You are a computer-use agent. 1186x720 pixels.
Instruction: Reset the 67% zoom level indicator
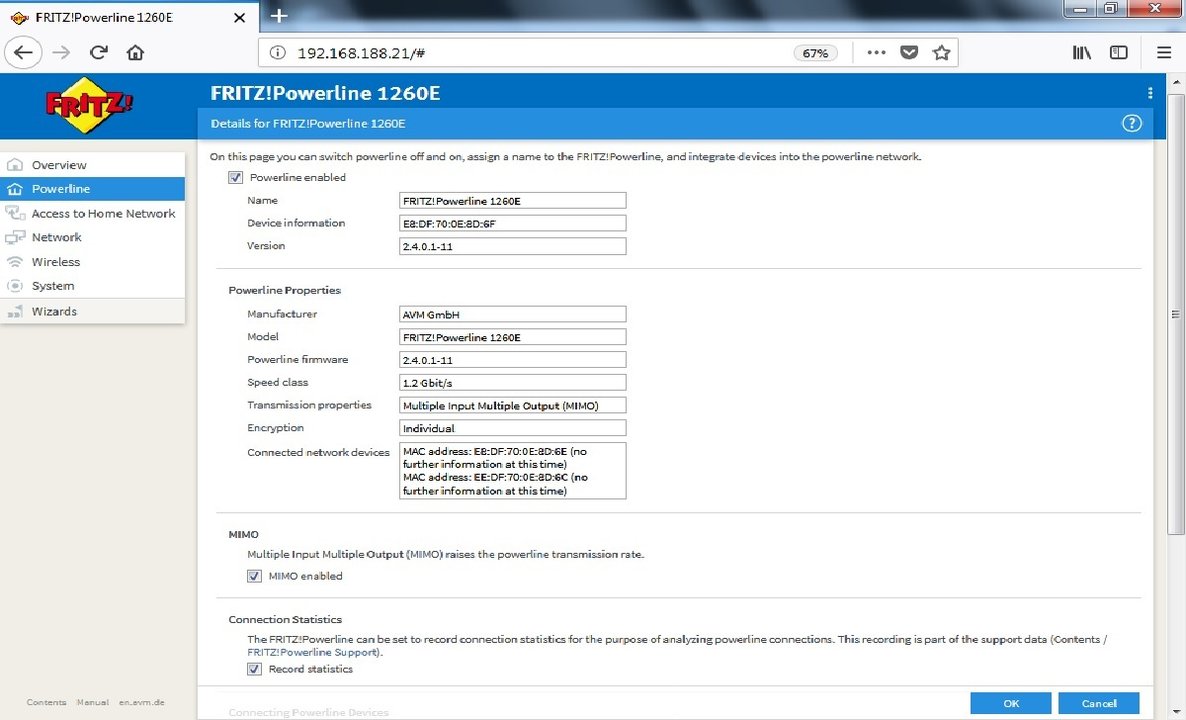pos(815,53)
